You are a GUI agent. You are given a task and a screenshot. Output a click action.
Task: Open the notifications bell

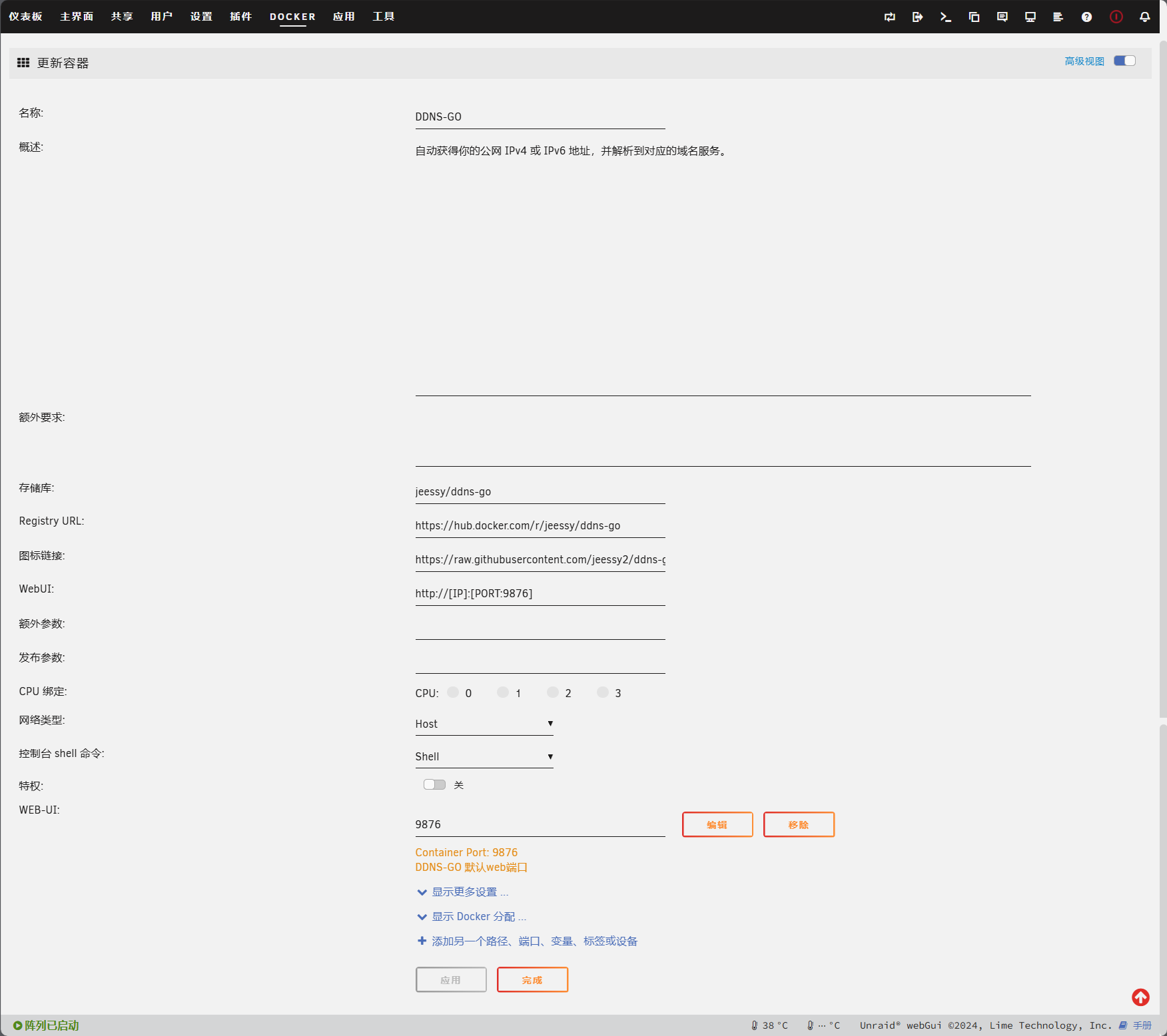click(x=1144, y=17)
